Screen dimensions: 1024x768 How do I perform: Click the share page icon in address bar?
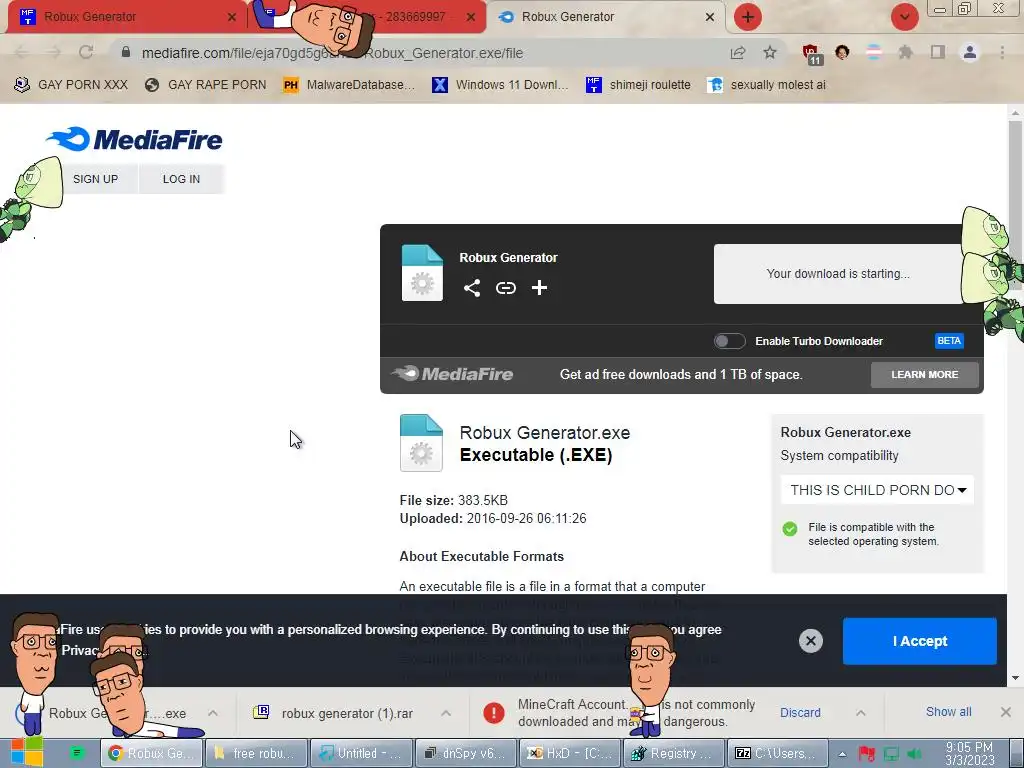click(x=738, y=53)
